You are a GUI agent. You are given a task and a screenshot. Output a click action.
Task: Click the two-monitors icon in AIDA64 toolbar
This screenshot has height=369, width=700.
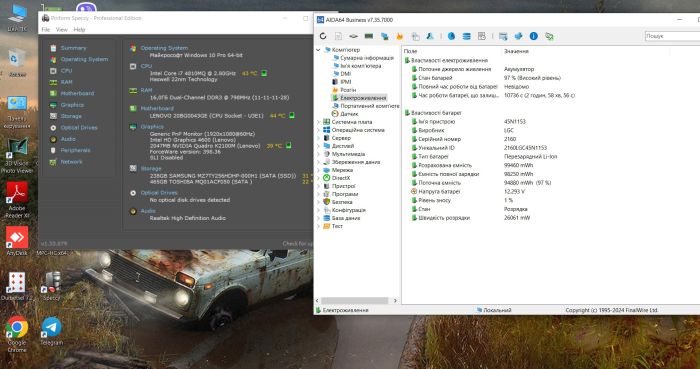[384, 36]
